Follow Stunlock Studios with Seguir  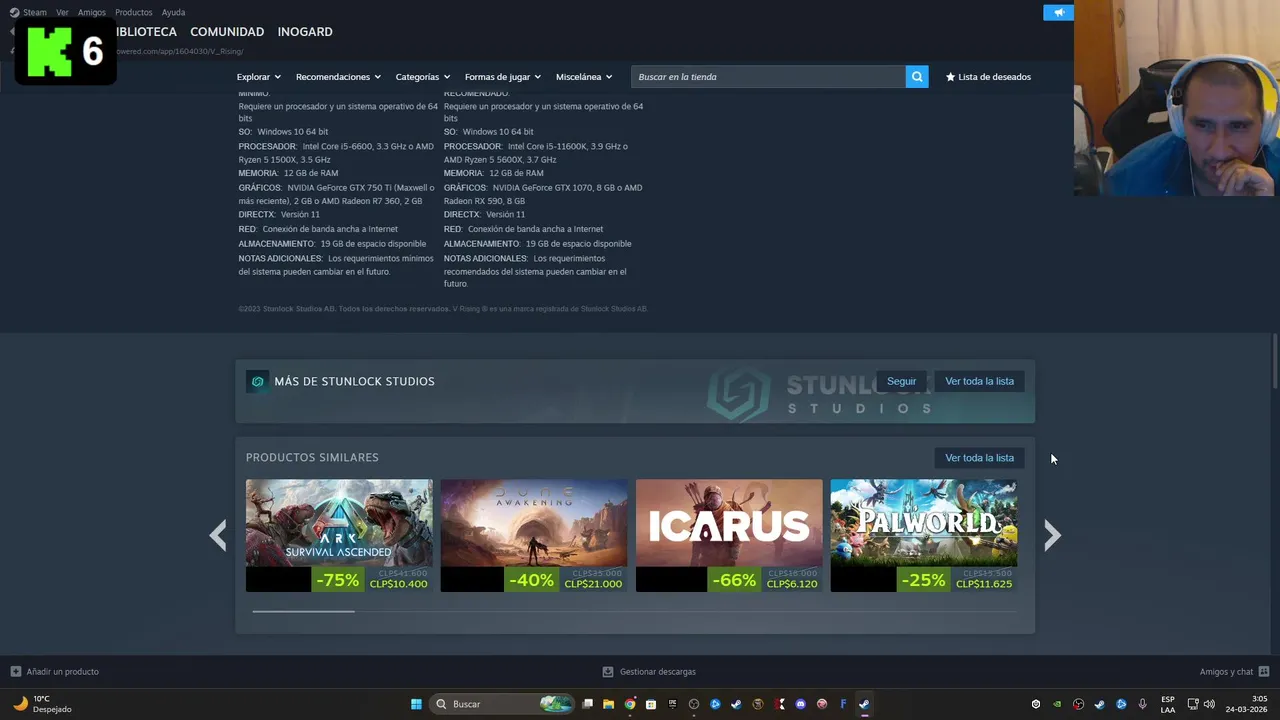pos(901,381)
